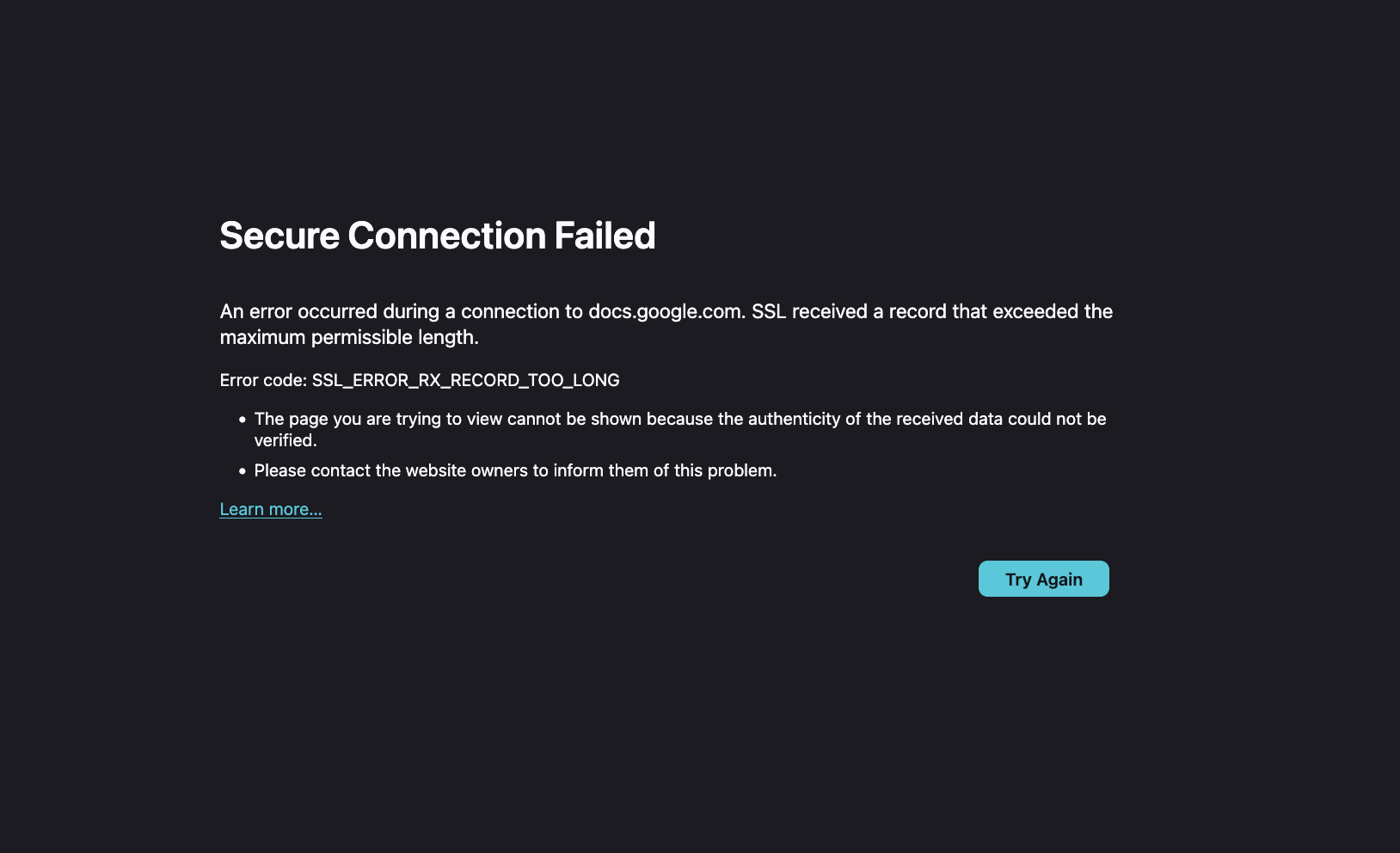1400x853 pixels.
Task: Click the SSL_ERROR_RX_RECORD_TOO_LONG error code text
Action: click(x=465, y=380)
